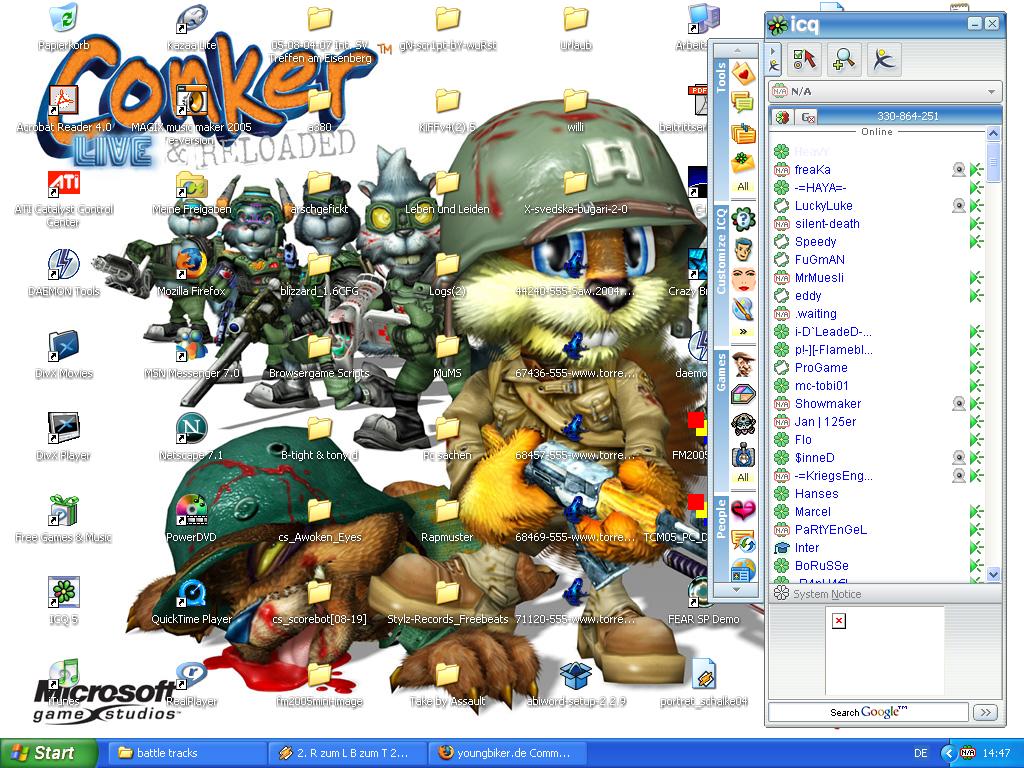Select contact "PaRtYEnGeL" in the list
1024x768 pixels.
pos(831,530)
